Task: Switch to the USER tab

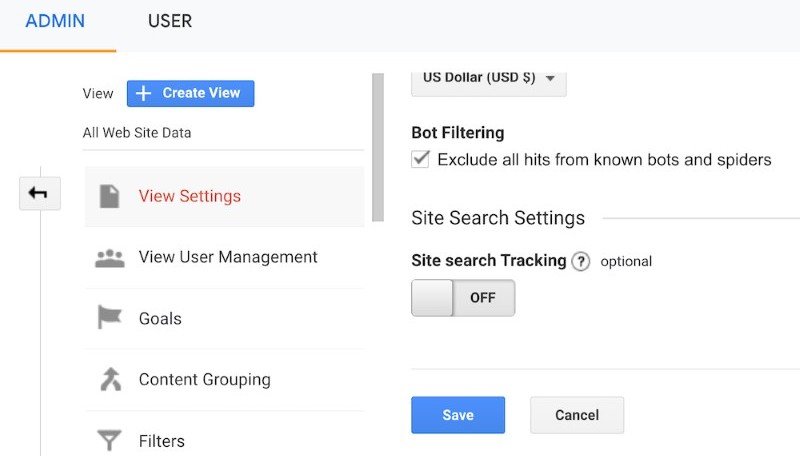Action: [170, 21]
